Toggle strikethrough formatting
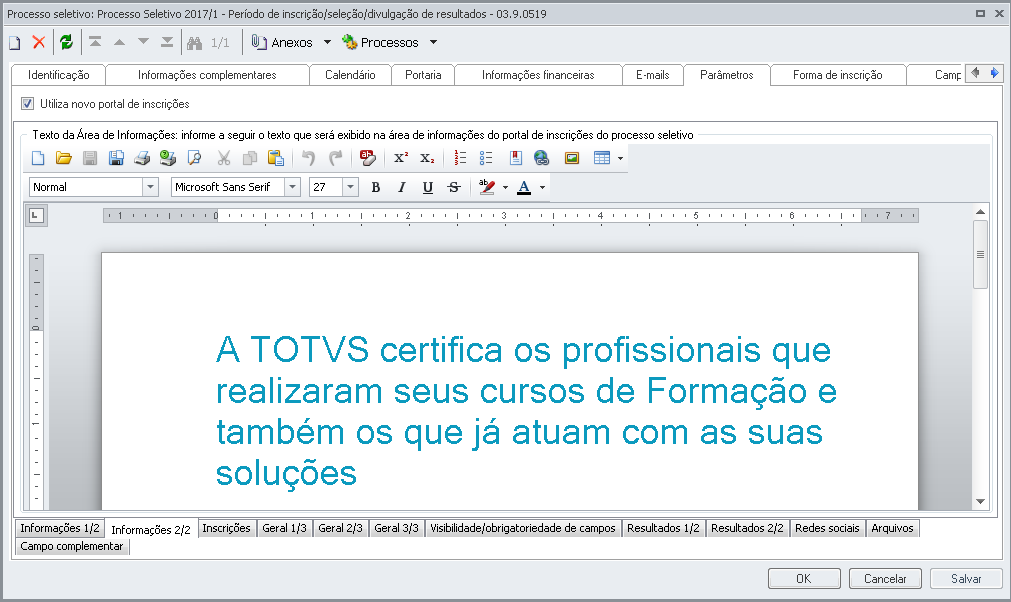This screenshot has width=1011, height=602. pos(454,188)
